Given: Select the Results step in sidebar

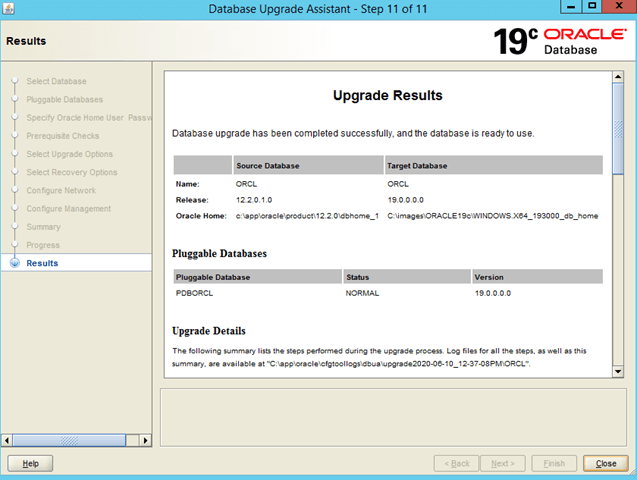Looking at the screenshot, I should click(x=42, y=263).
